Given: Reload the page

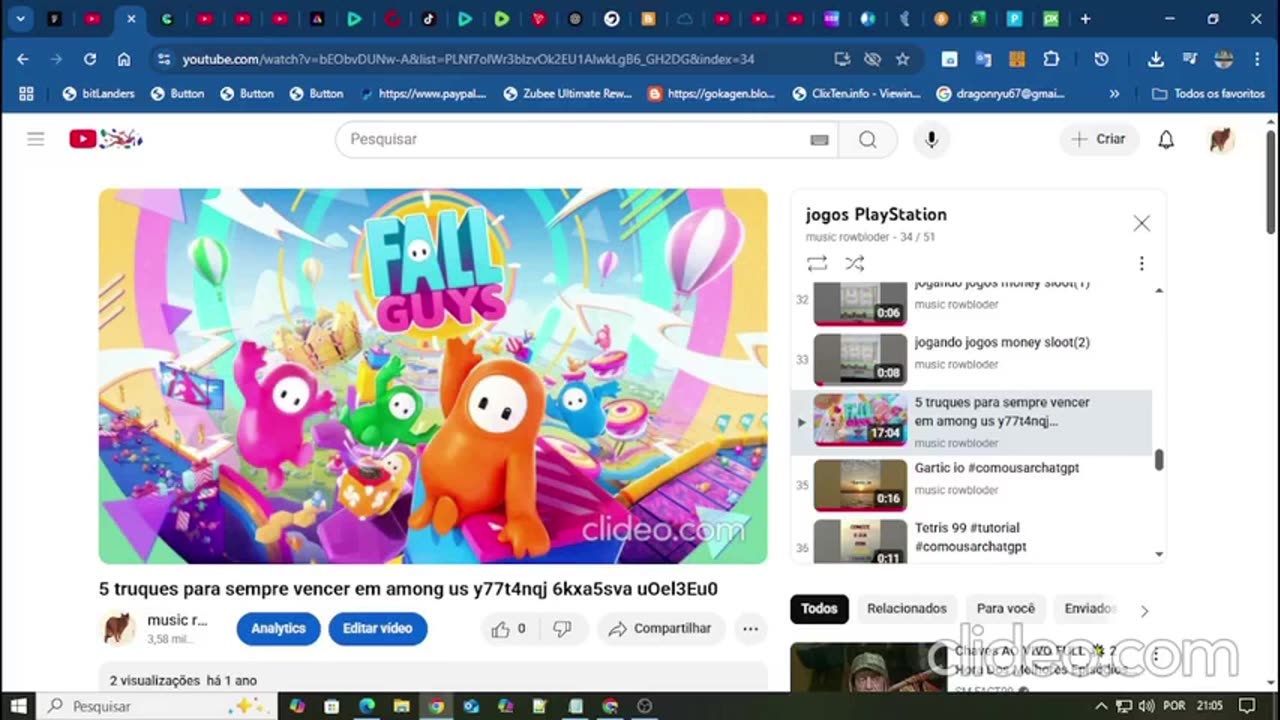Looking at the screenshot, I should (x=90, y=59).
